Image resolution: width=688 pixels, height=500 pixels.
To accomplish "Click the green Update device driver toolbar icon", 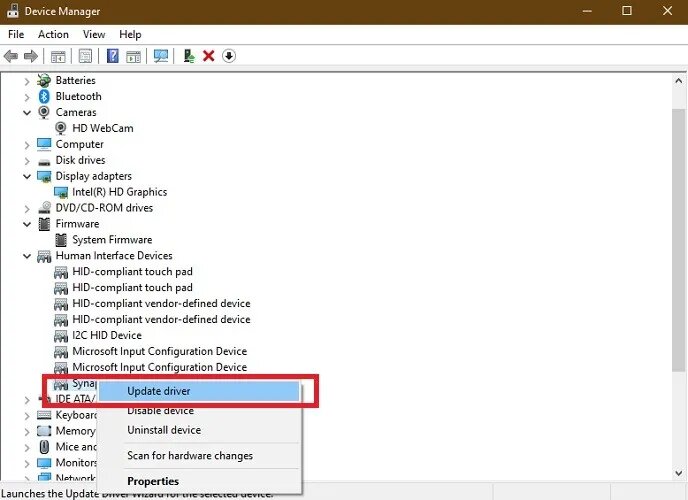I will coord(189,56).
